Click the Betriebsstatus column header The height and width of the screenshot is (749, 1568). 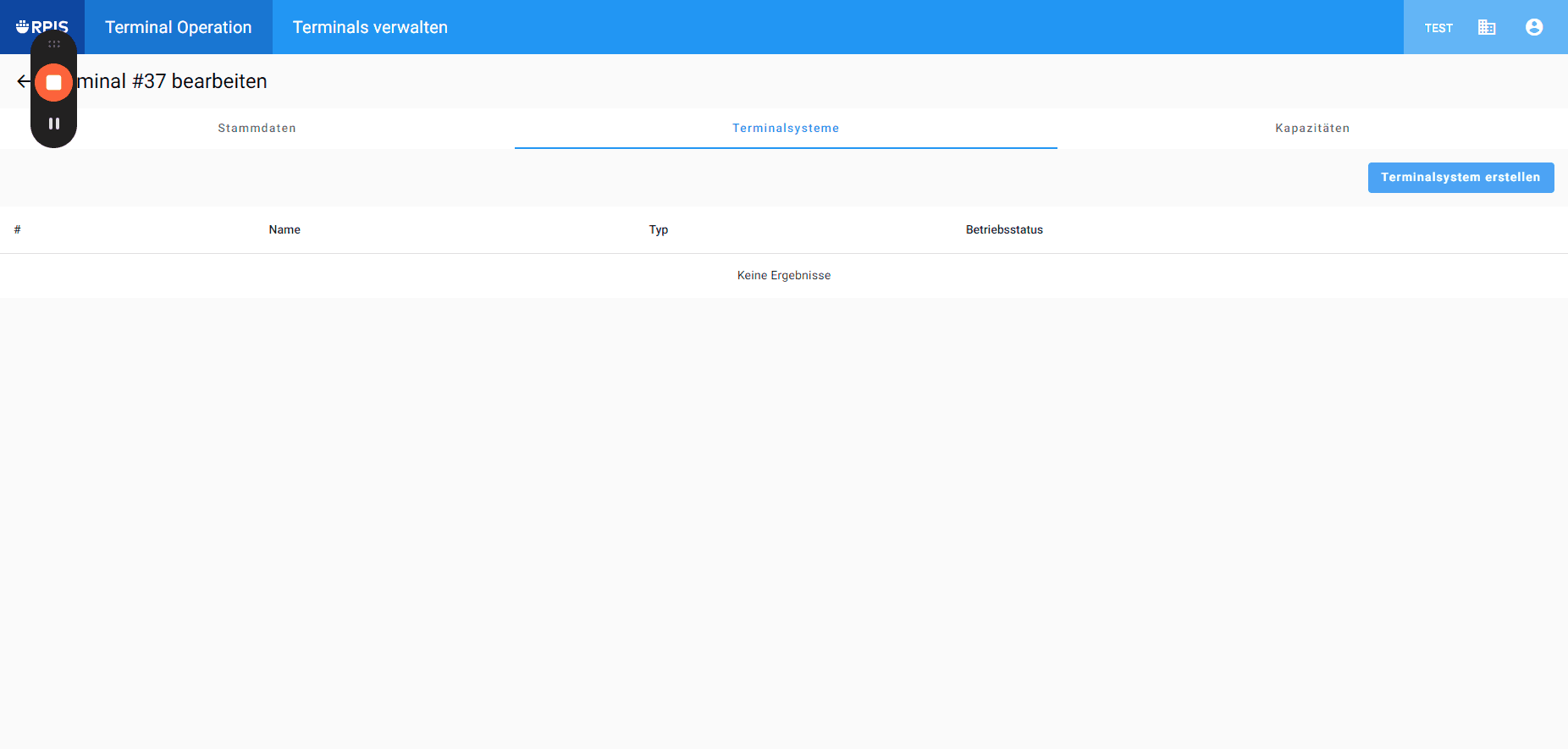[1004, 229]
